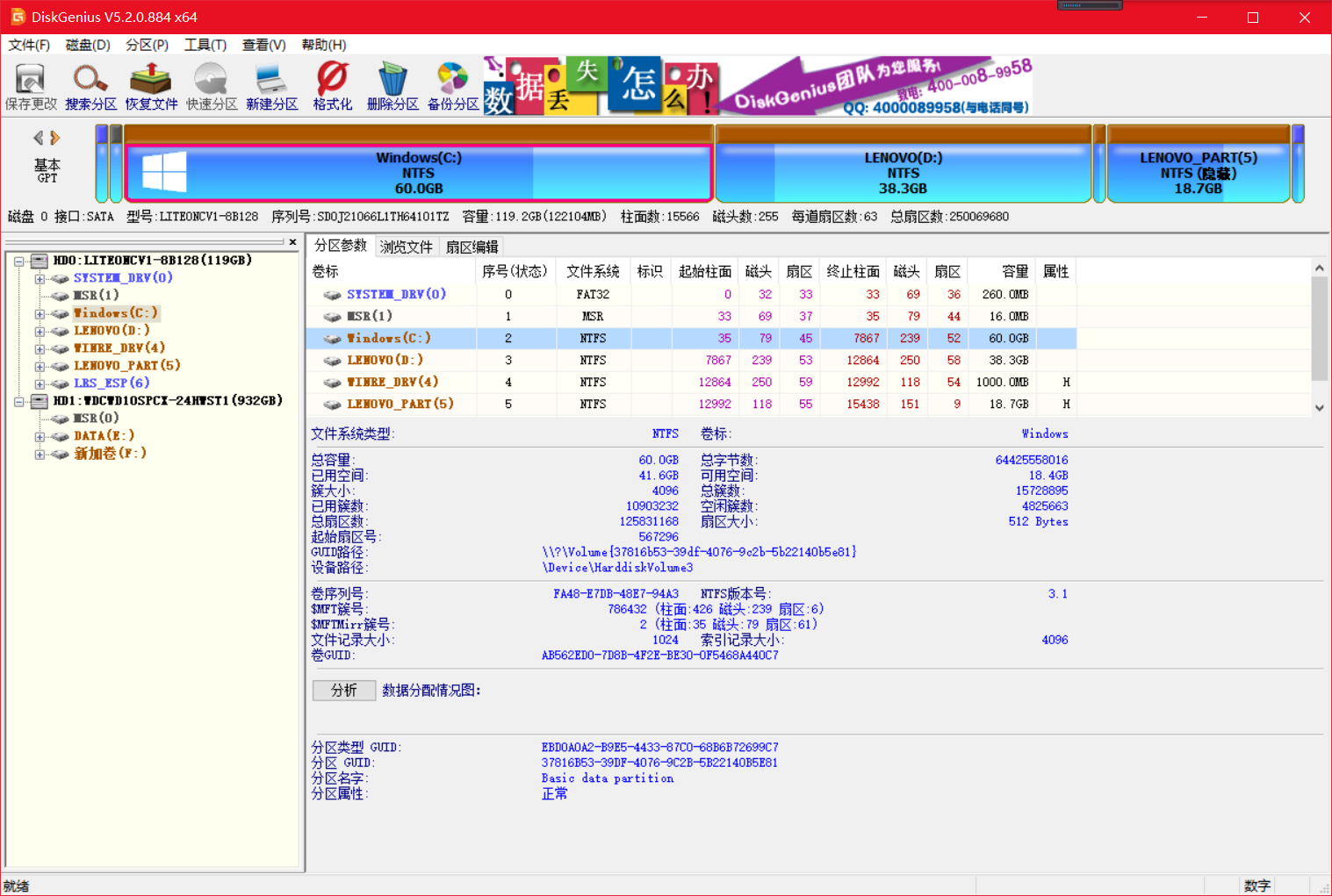Click the 数字 status bar indicator
Screen dimensions: 1332x896
click(1256, 886)
